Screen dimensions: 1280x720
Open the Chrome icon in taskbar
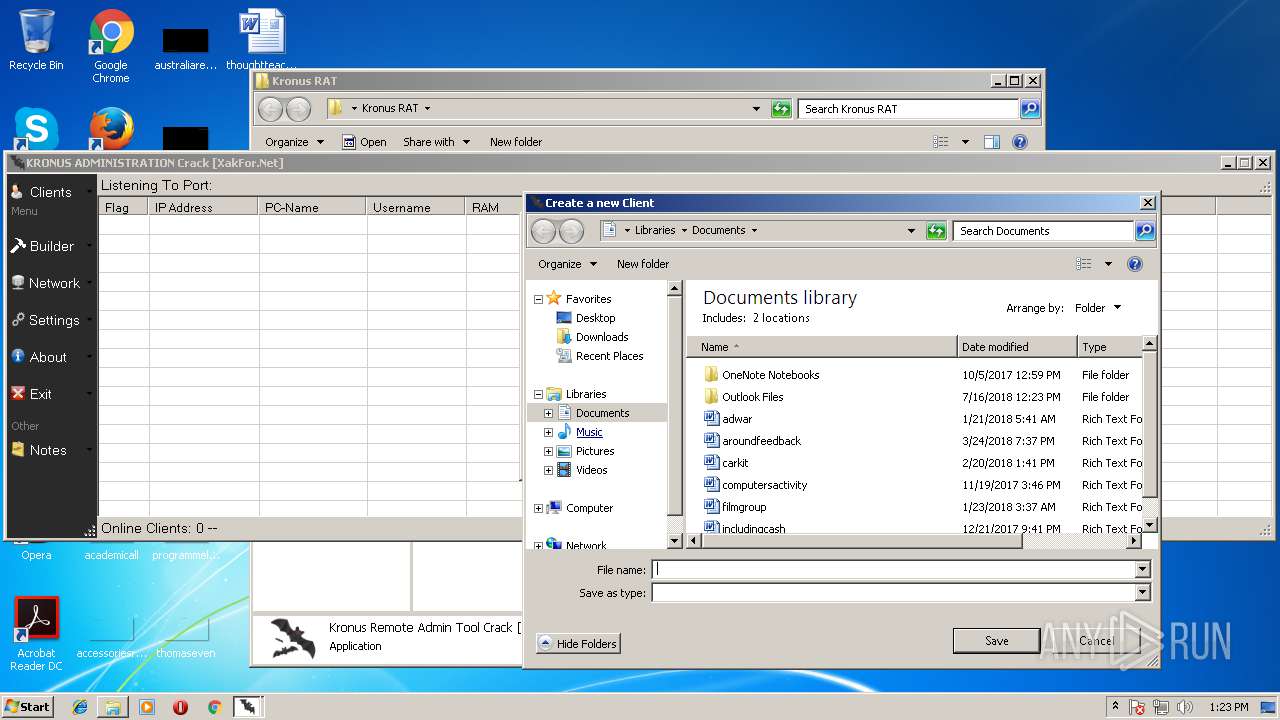[214, 707]
